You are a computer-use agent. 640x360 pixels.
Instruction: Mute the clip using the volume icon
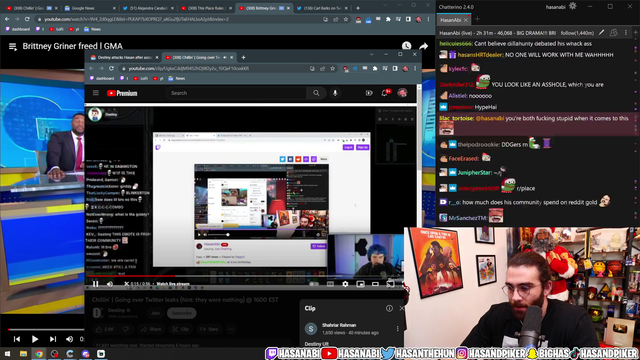click(x=110, y=284)
